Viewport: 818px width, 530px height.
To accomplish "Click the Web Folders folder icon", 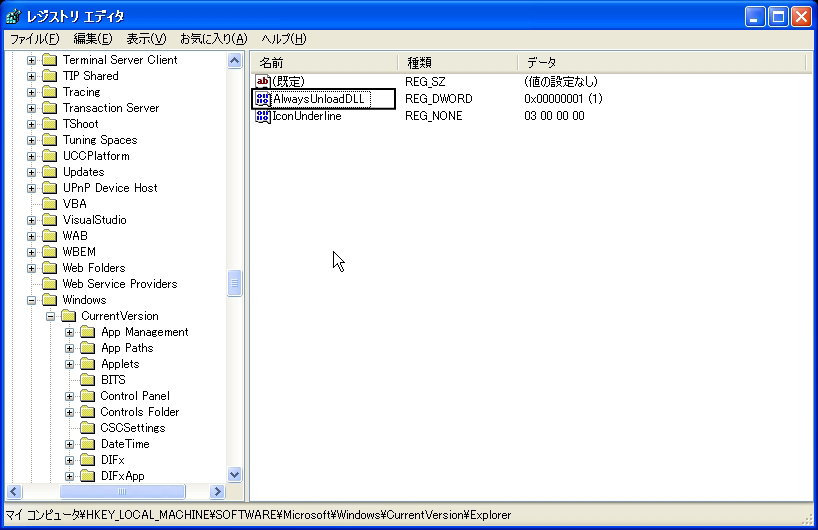I will tap(50, 268).
